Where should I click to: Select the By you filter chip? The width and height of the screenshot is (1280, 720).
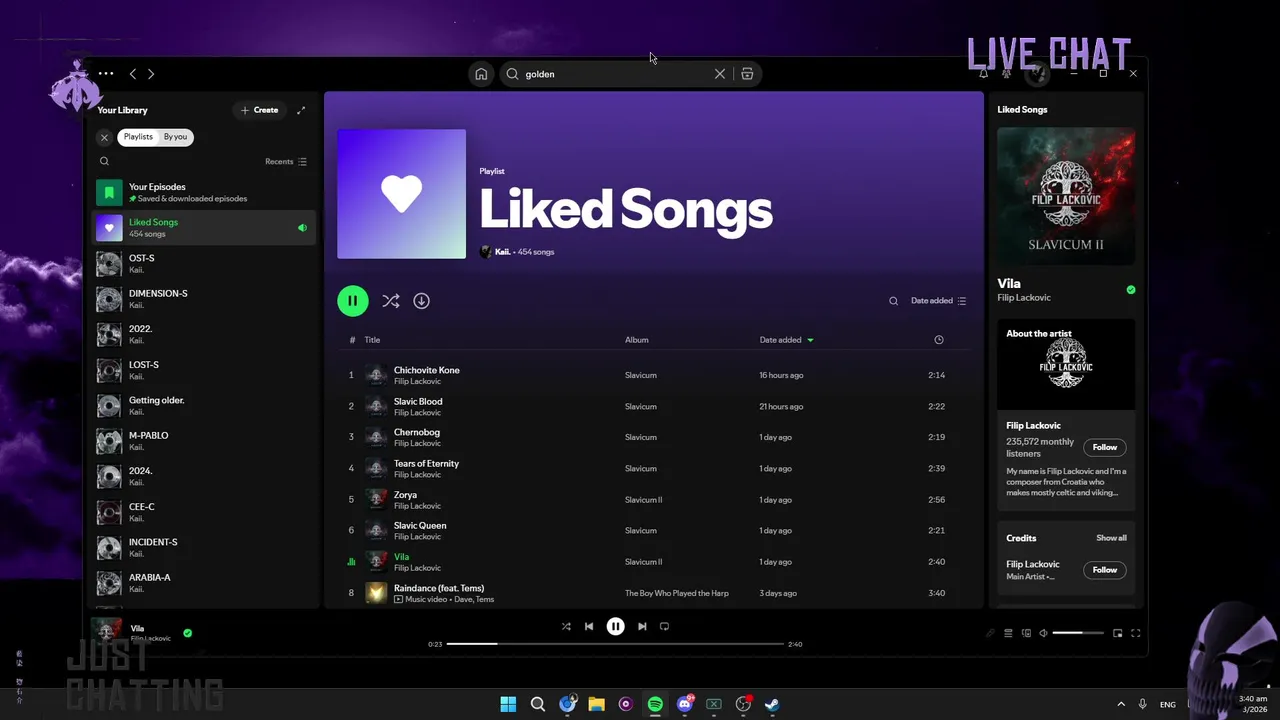175,137
